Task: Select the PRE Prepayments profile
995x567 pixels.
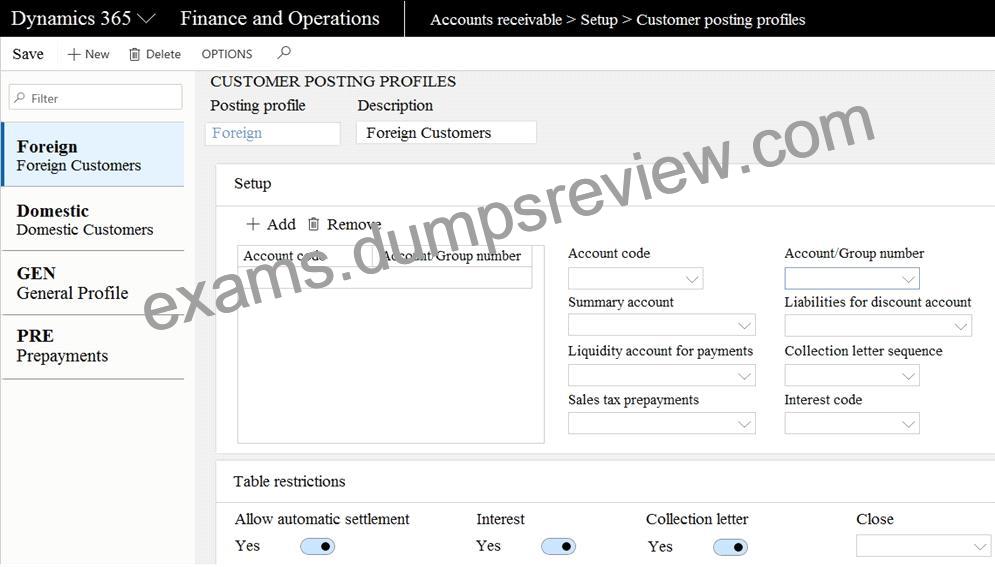Action: point(93,346)
